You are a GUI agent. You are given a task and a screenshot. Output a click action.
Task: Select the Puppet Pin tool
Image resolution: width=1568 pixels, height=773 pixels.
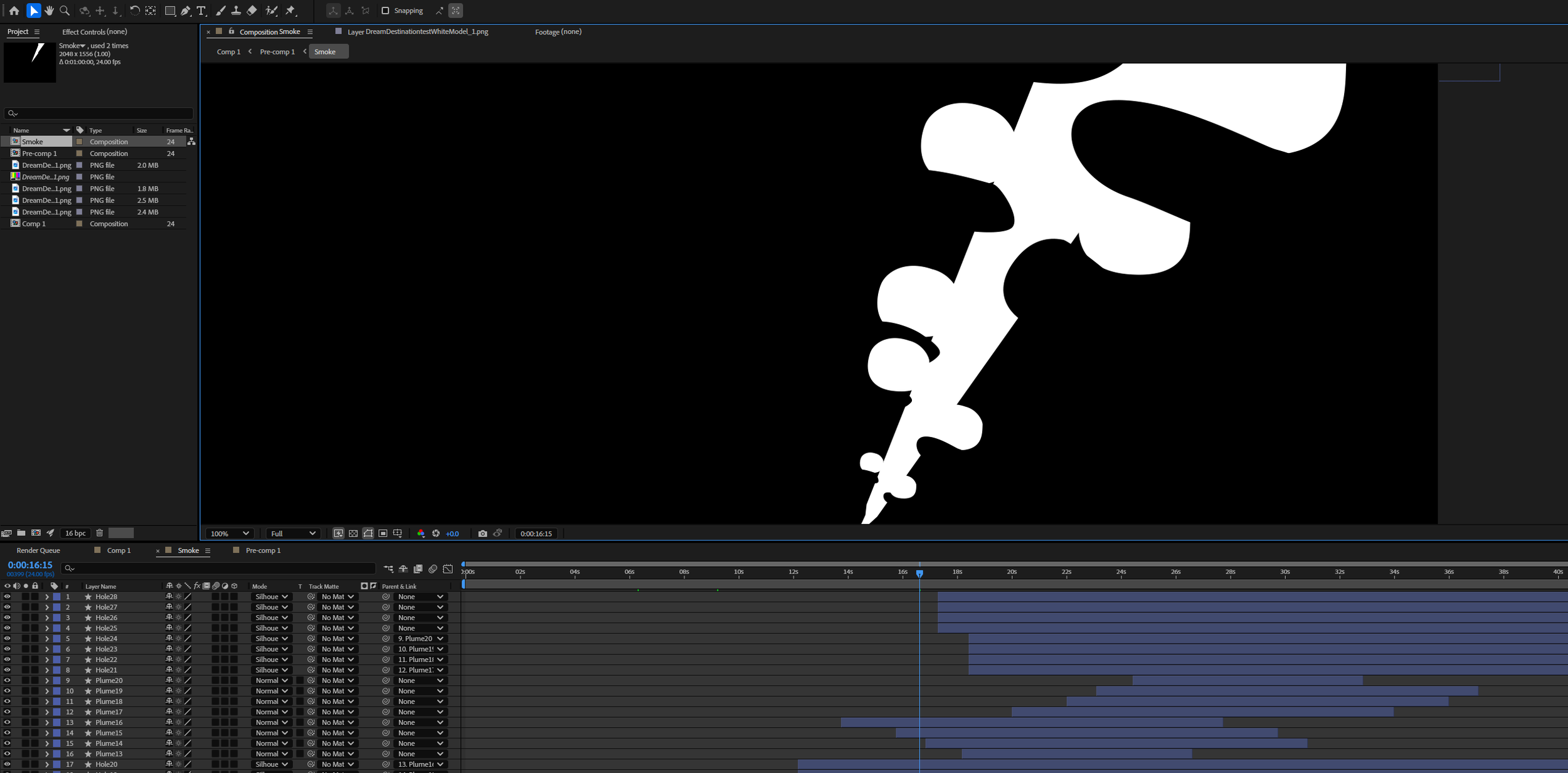pyautogui.click(x=290, y=11)
